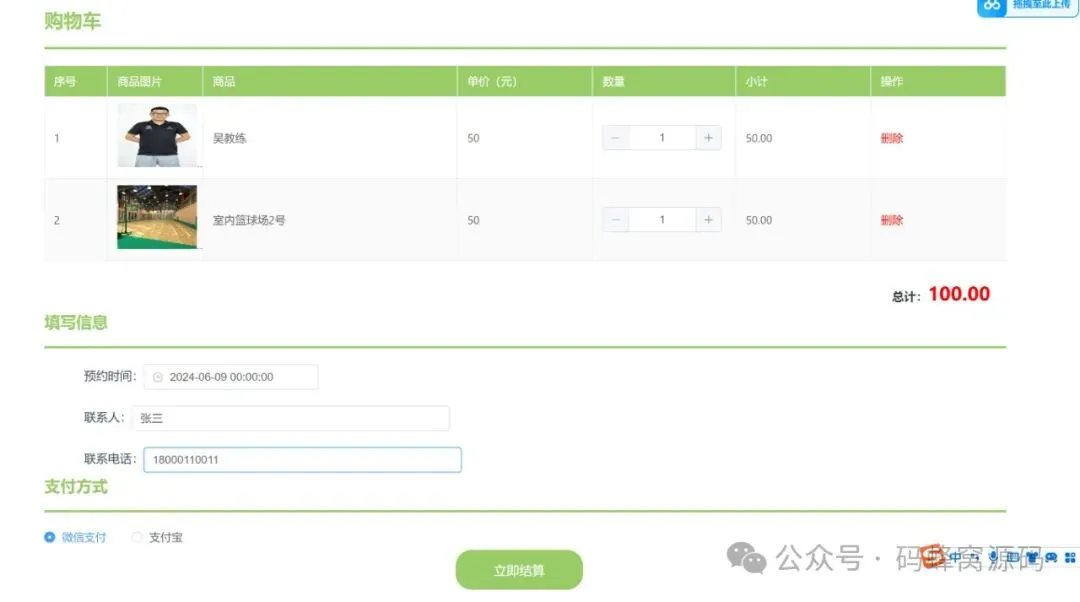Click the Baidu cloud upload icon

click(992, 5)
